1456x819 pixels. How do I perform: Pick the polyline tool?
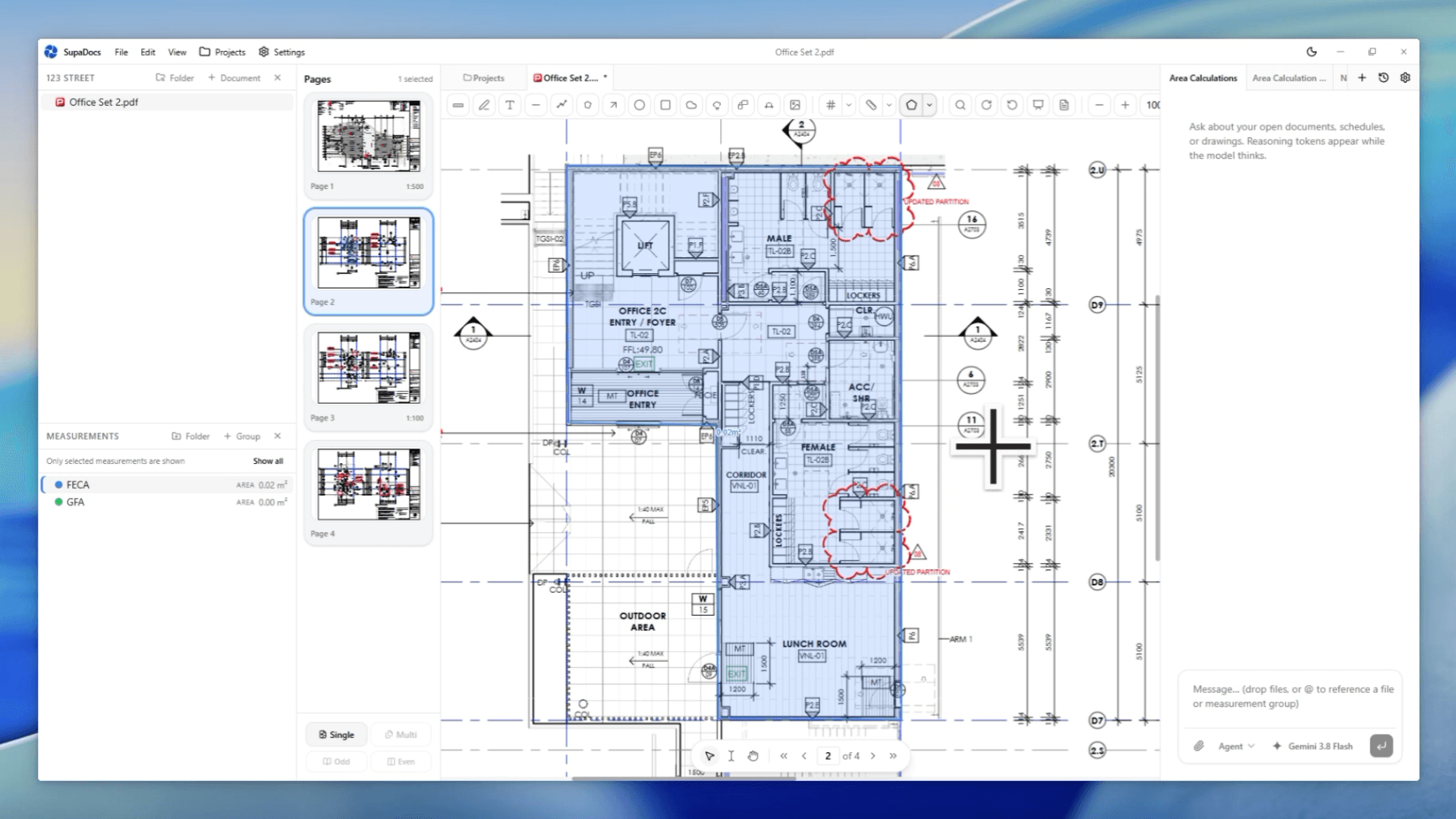[x=561, y=106]
